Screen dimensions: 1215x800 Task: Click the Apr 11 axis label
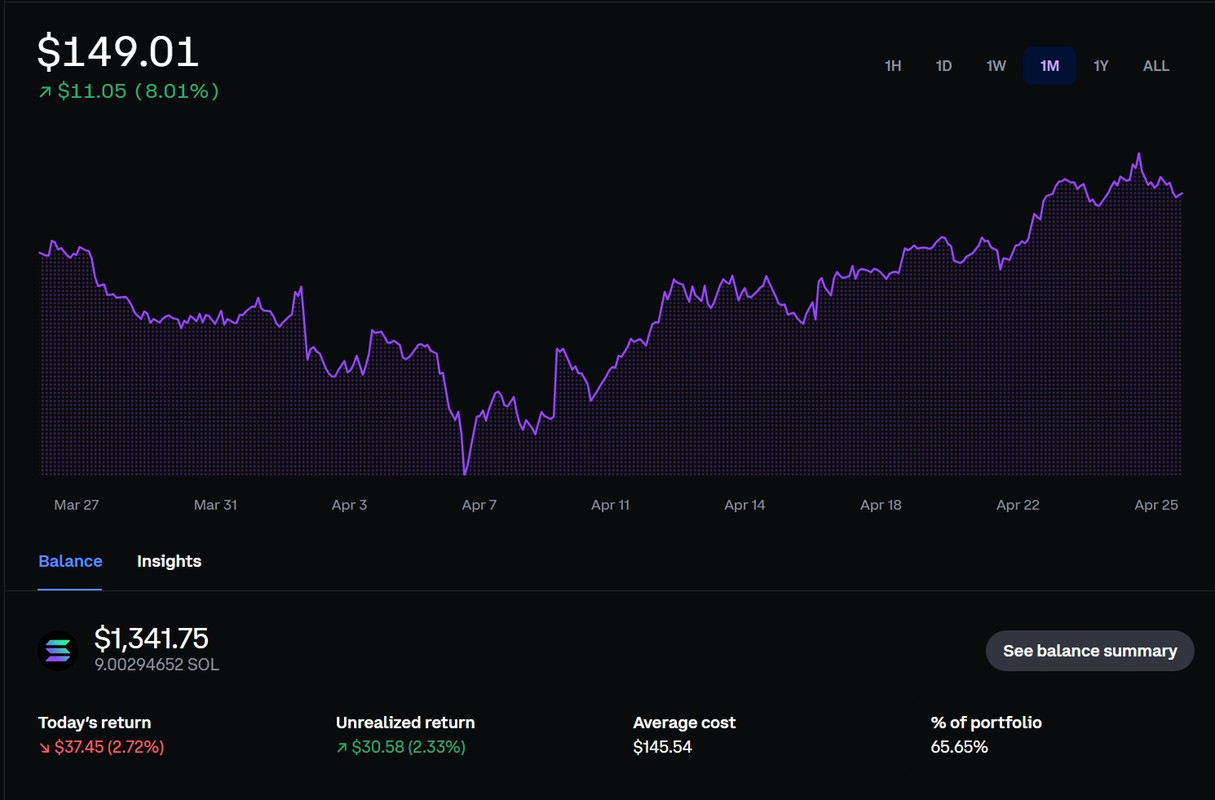[x=610, y=505]
